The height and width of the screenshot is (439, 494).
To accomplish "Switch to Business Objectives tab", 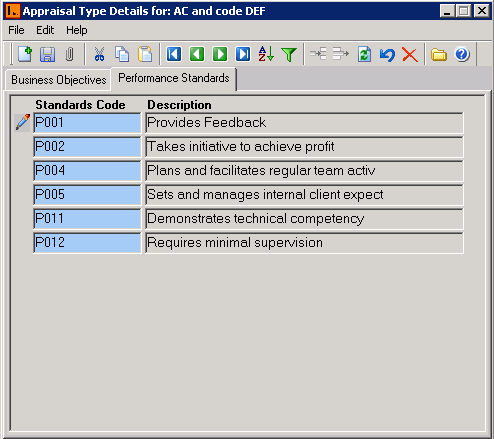I will [58, 80].
